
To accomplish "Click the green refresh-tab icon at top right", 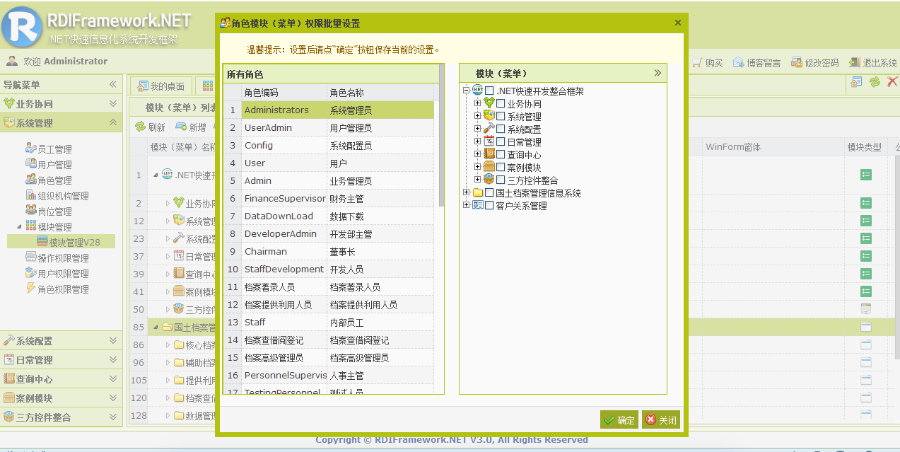I will coord(874,83).
